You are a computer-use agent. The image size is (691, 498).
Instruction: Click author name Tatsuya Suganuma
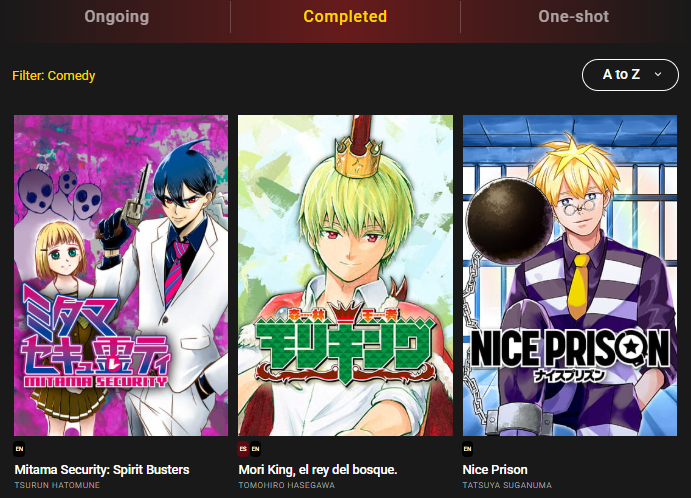click(x=507, y=485)
